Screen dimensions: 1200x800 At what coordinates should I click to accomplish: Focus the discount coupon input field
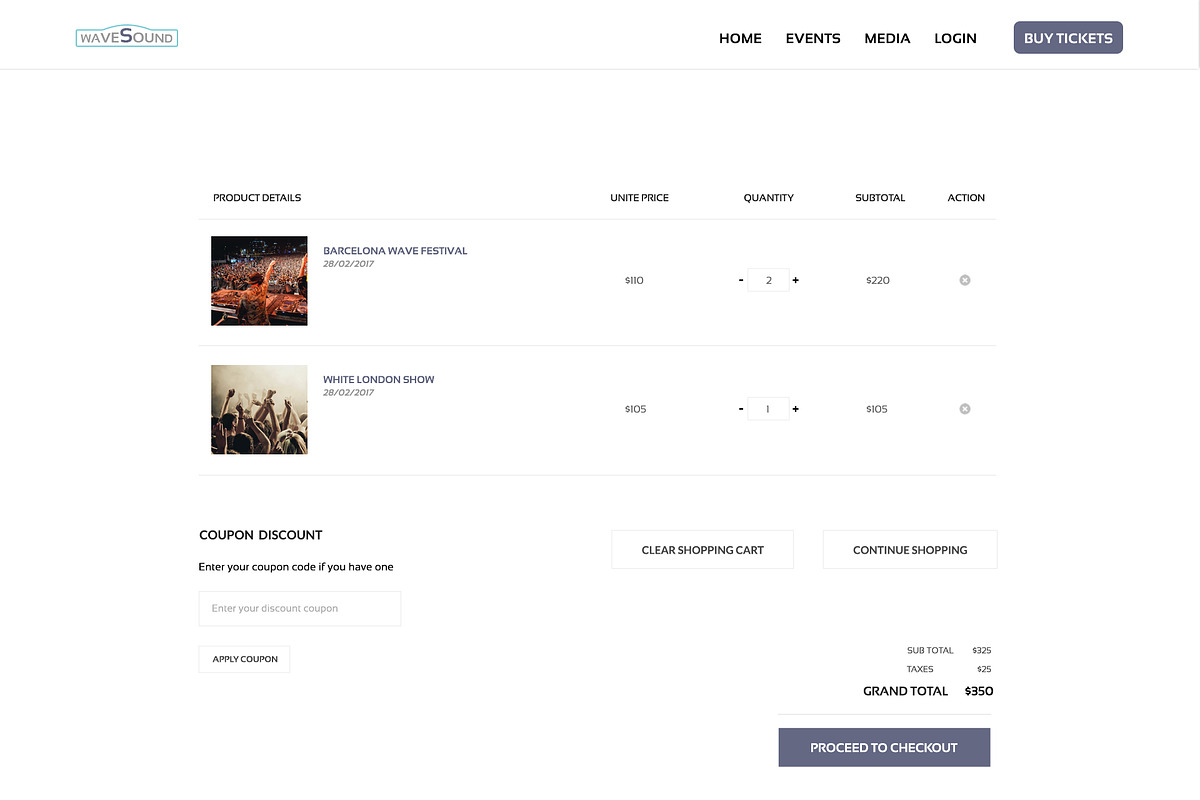click(x=300, y=608)
